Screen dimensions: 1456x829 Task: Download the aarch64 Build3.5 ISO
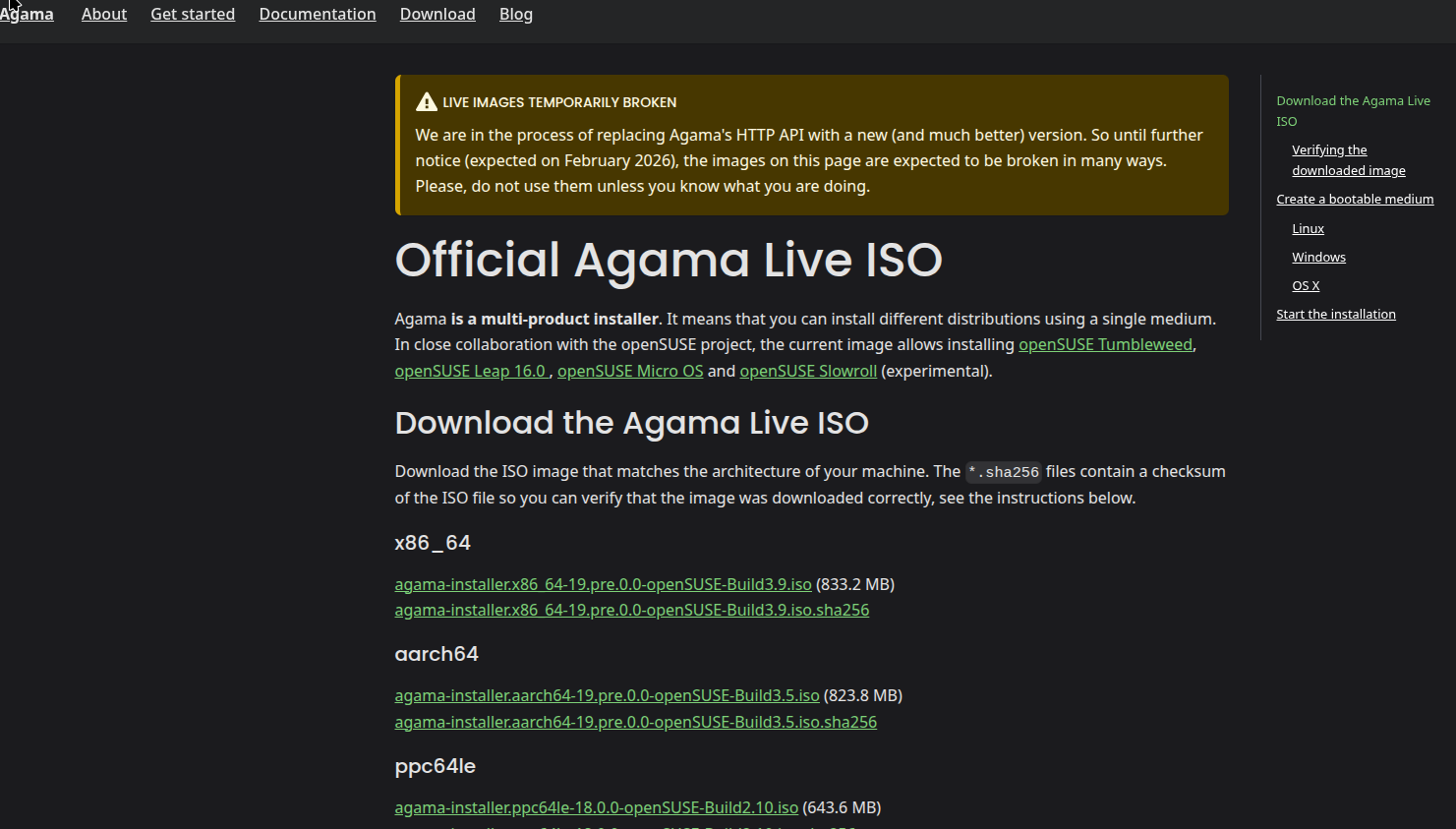point(607,695)
